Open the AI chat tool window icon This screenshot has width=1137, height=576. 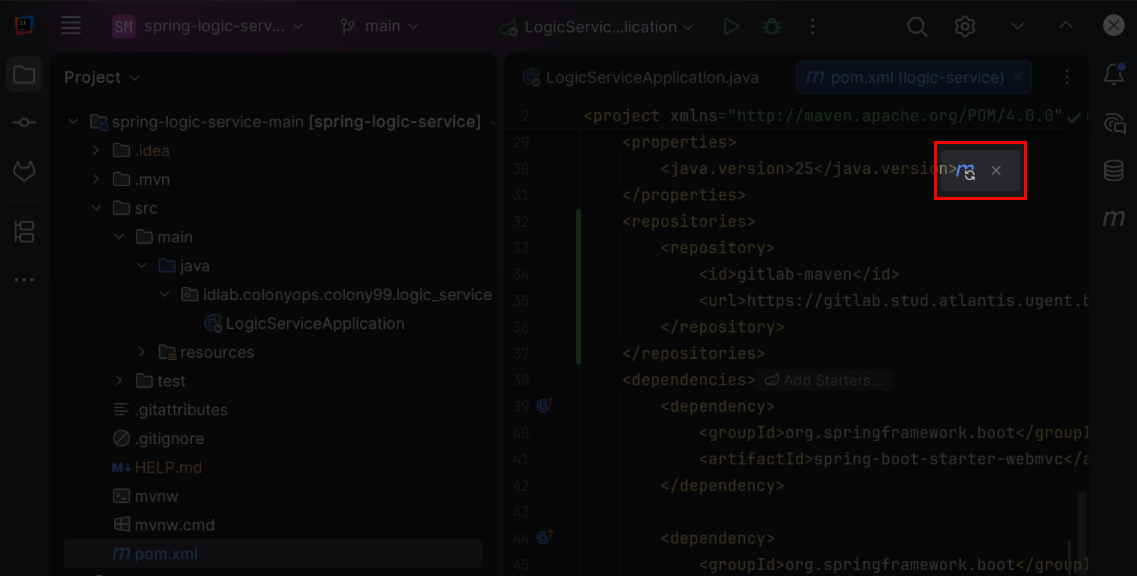[x=1114, y=123]
